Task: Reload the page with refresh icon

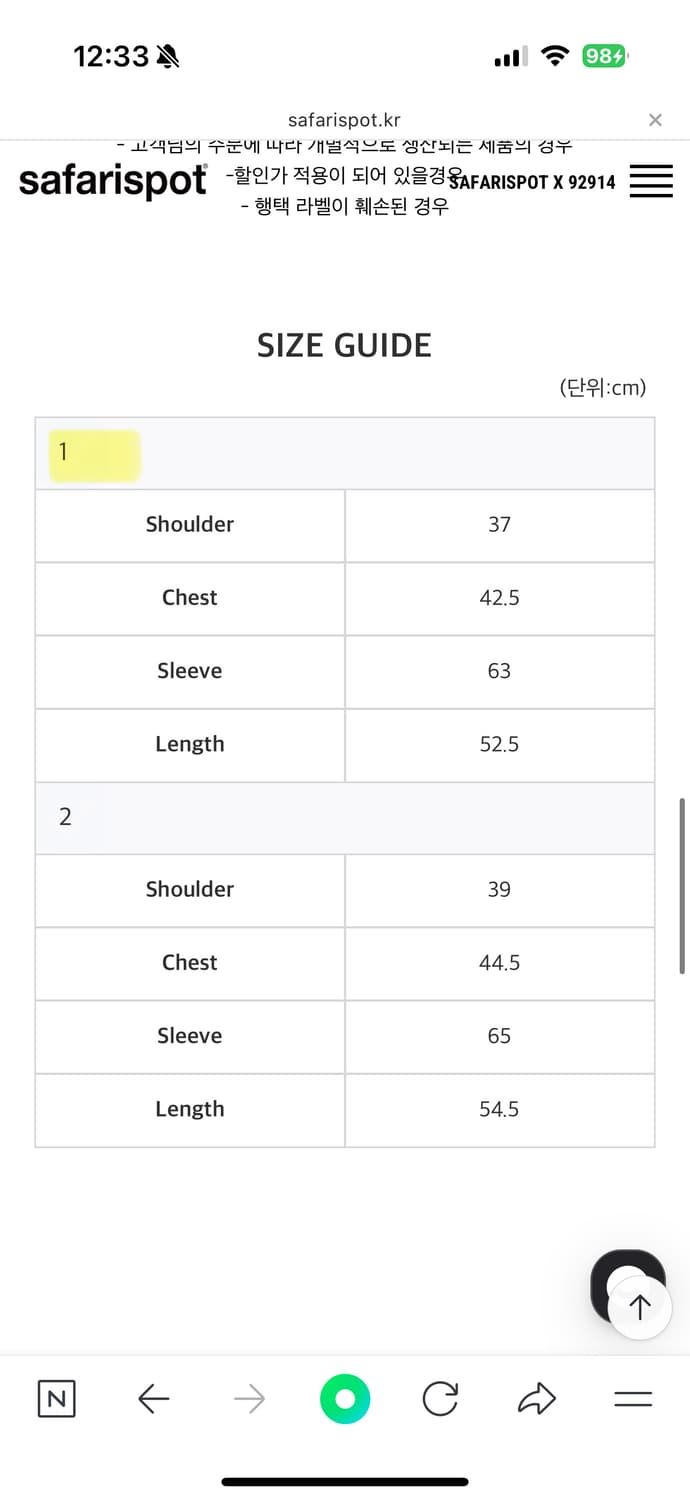Action: coord(440,1399)
